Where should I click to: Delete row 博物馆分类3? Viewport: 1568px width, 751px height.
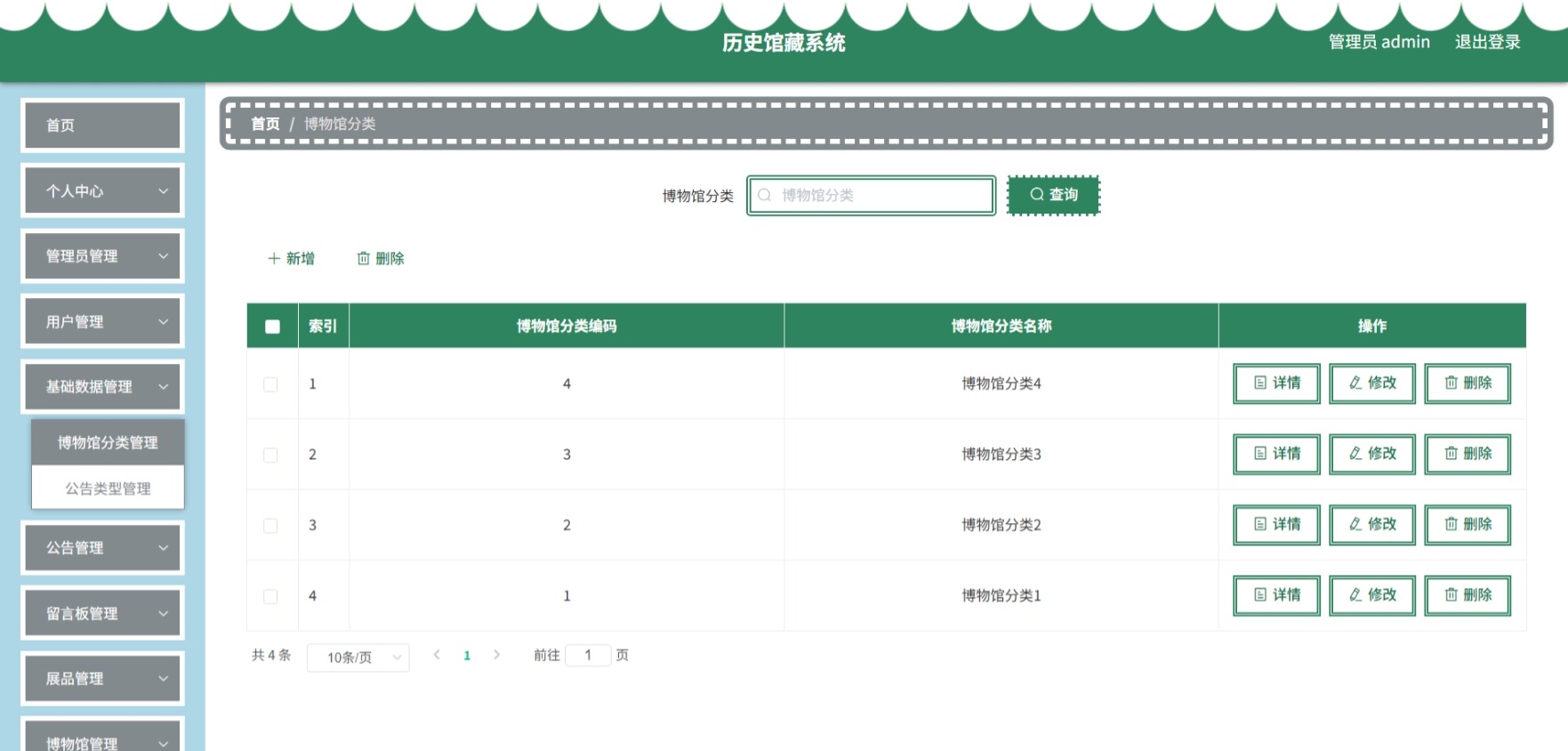coord(1467,454)
